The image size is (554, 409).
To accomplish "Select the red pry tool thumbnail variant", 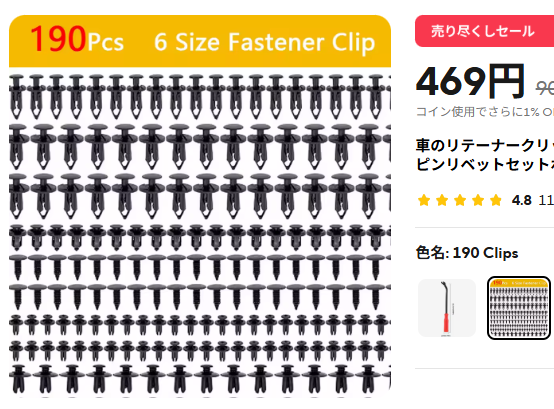I will tap(447, 308).
